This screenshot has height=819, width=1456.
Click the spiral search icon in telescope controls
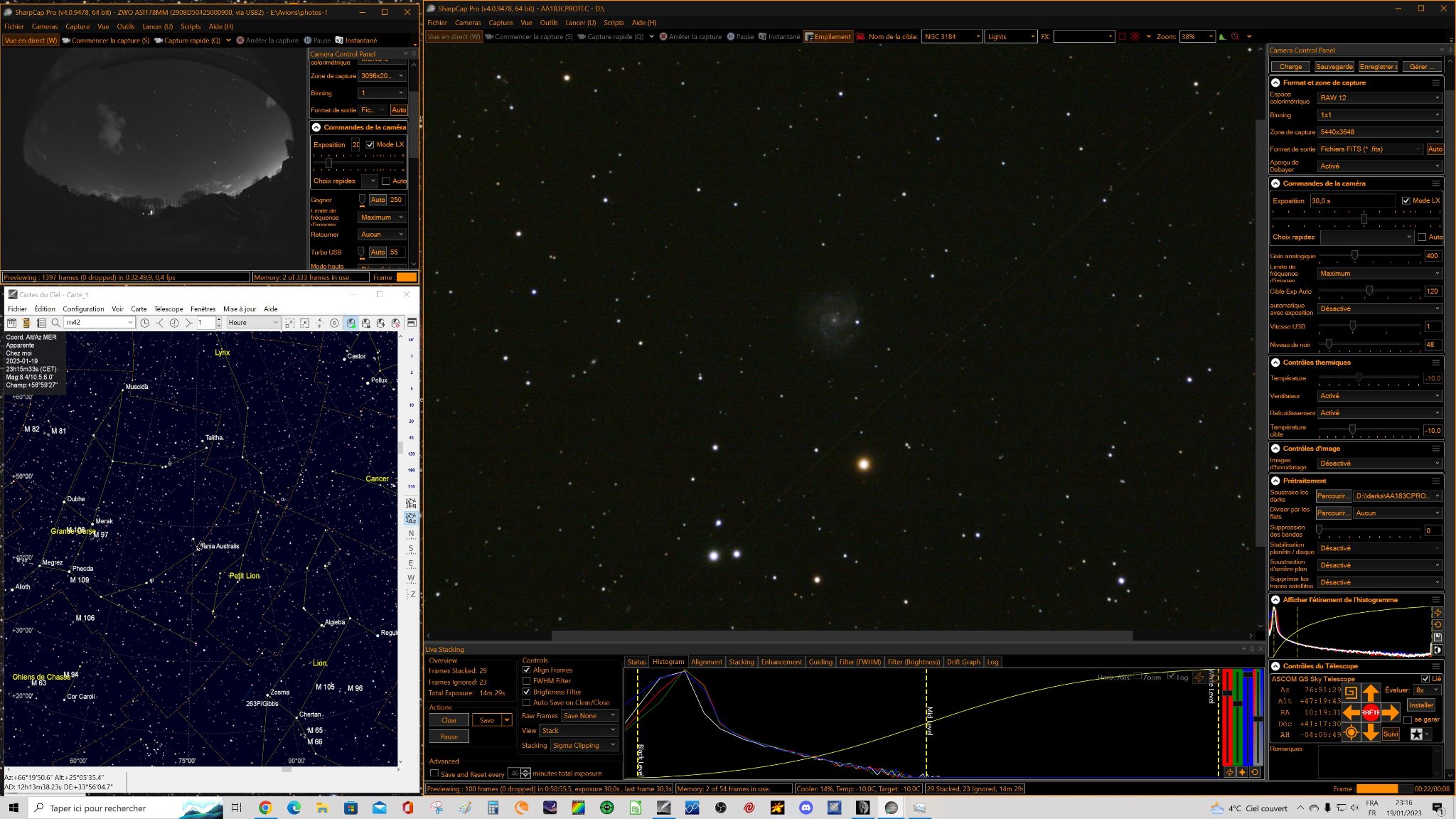coord(1351,692)
